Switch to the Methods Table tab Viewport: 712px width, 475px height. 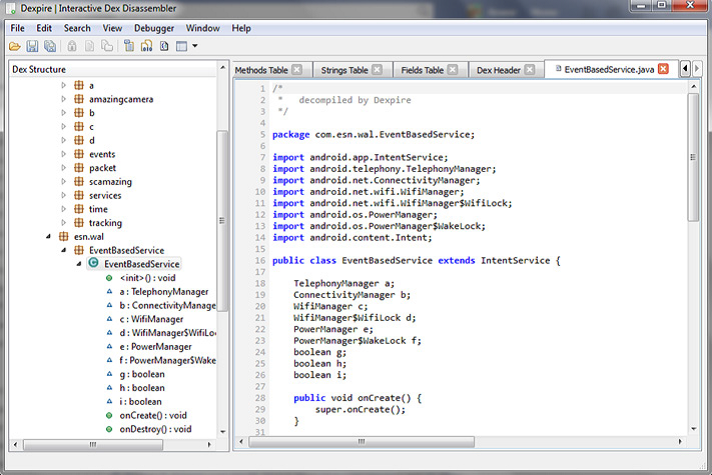click(262, 70)
